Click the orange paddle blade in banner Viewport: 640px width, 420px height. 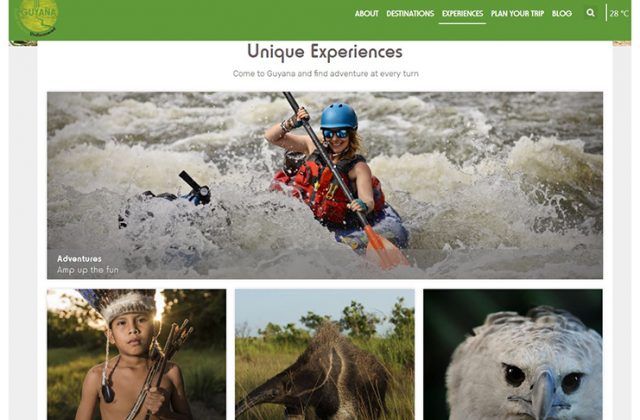pyautogui.click(x=386, y=248)
